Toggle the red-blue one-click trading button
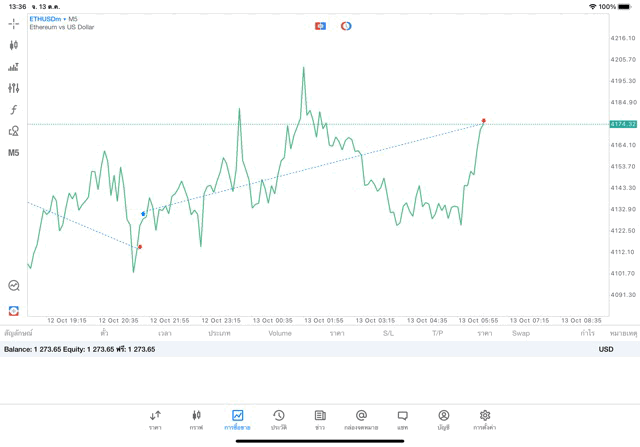This screenshot has width=640, height=447. 321,26
